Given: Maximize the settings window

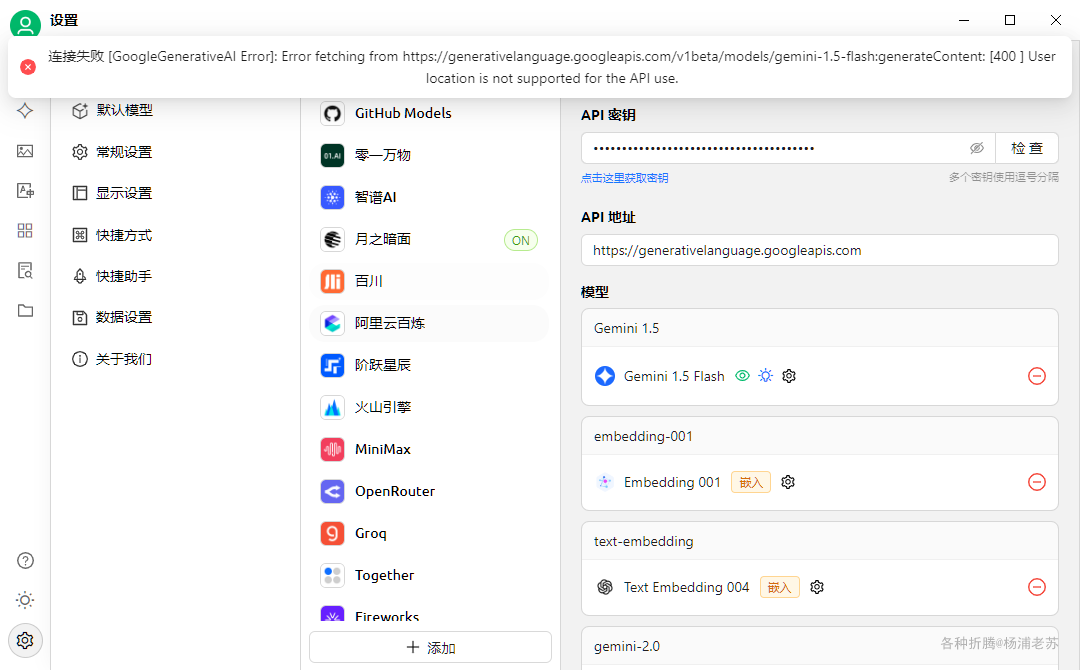Looking at the screenshot, I should pyautogui.click(x=1010, y=20).
